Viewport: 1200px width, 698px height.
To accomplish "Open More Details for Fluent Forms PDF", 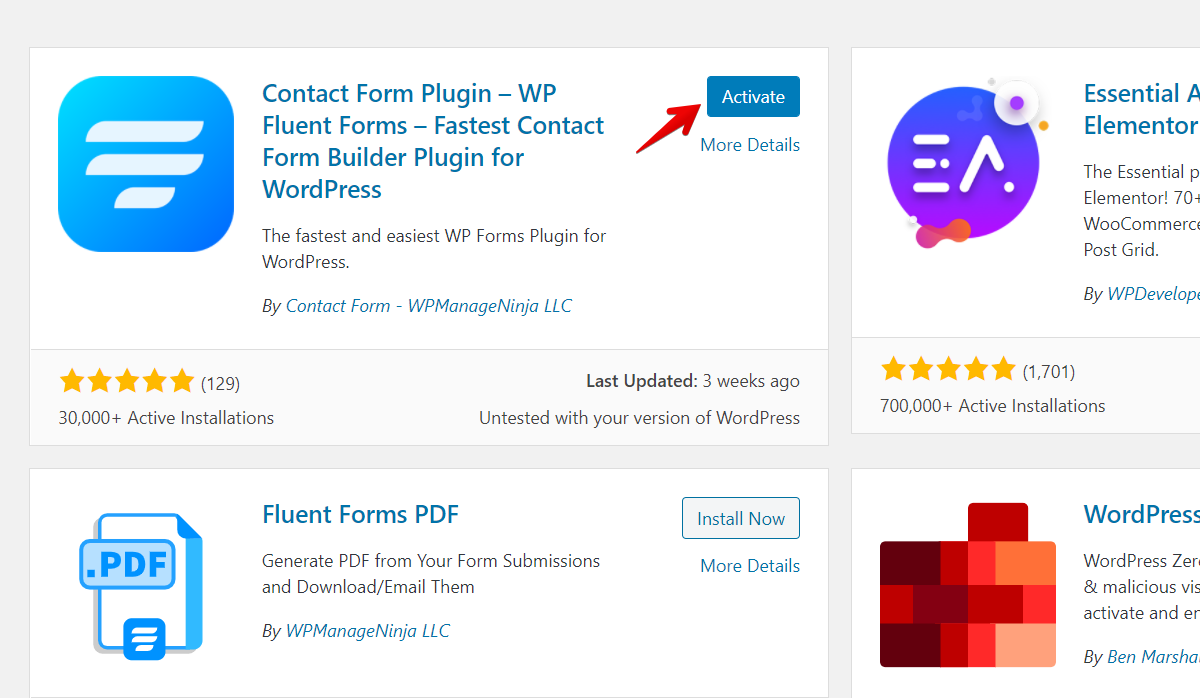I will click(x=749, y=565).
